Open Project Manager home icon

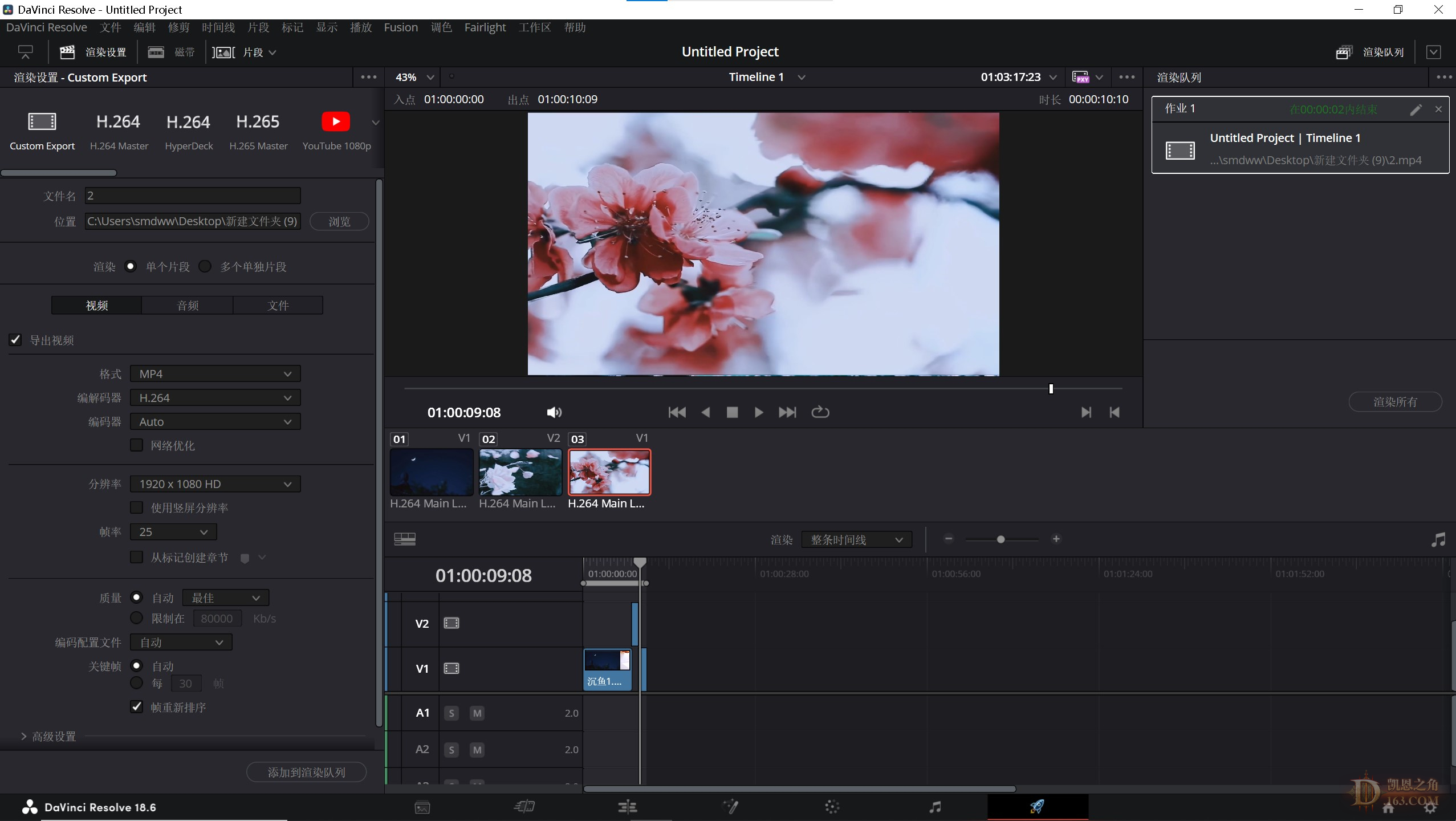pos(1389,807)
